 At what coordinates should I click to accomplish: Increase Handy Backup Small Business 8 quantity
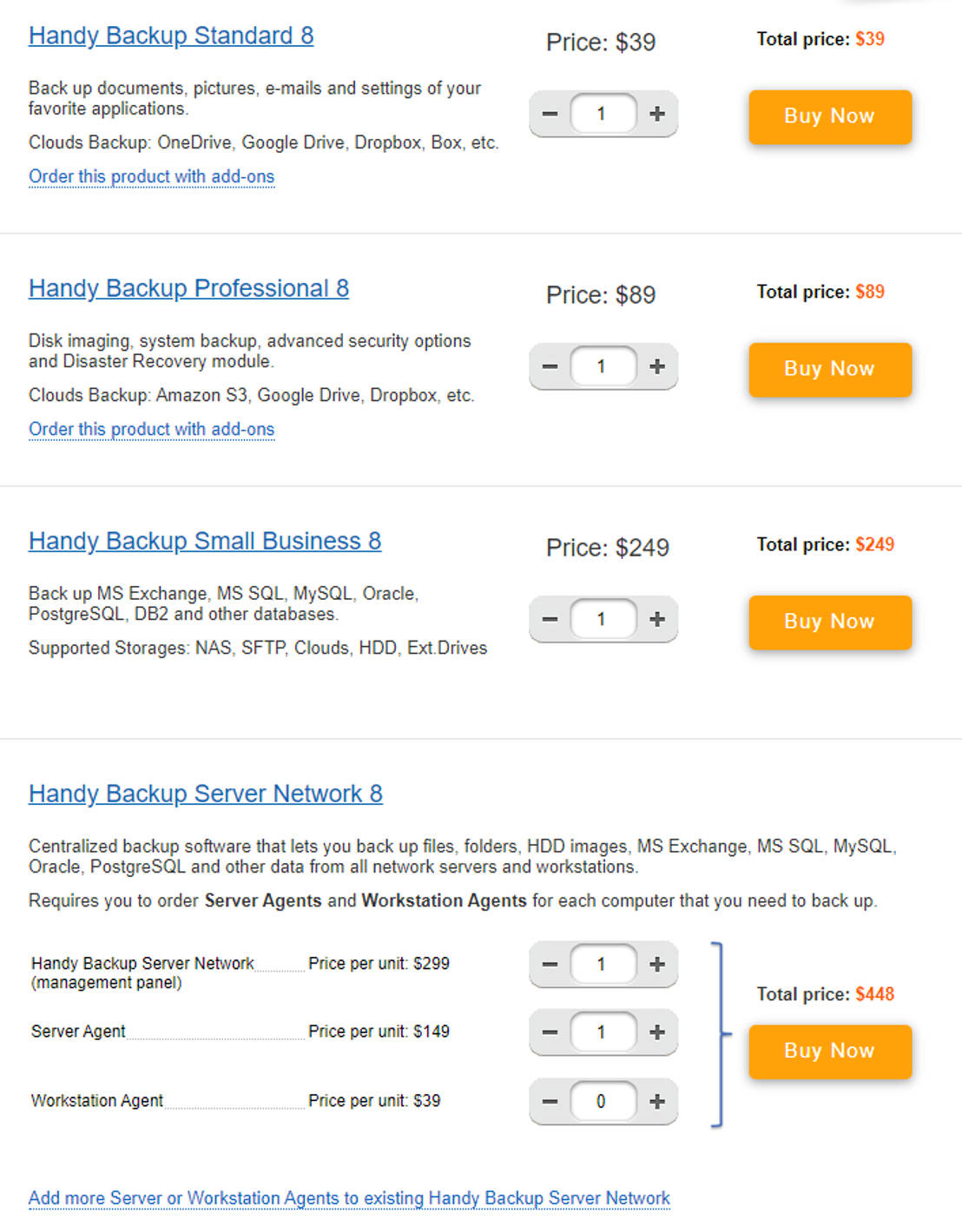[x=657, y=619]
